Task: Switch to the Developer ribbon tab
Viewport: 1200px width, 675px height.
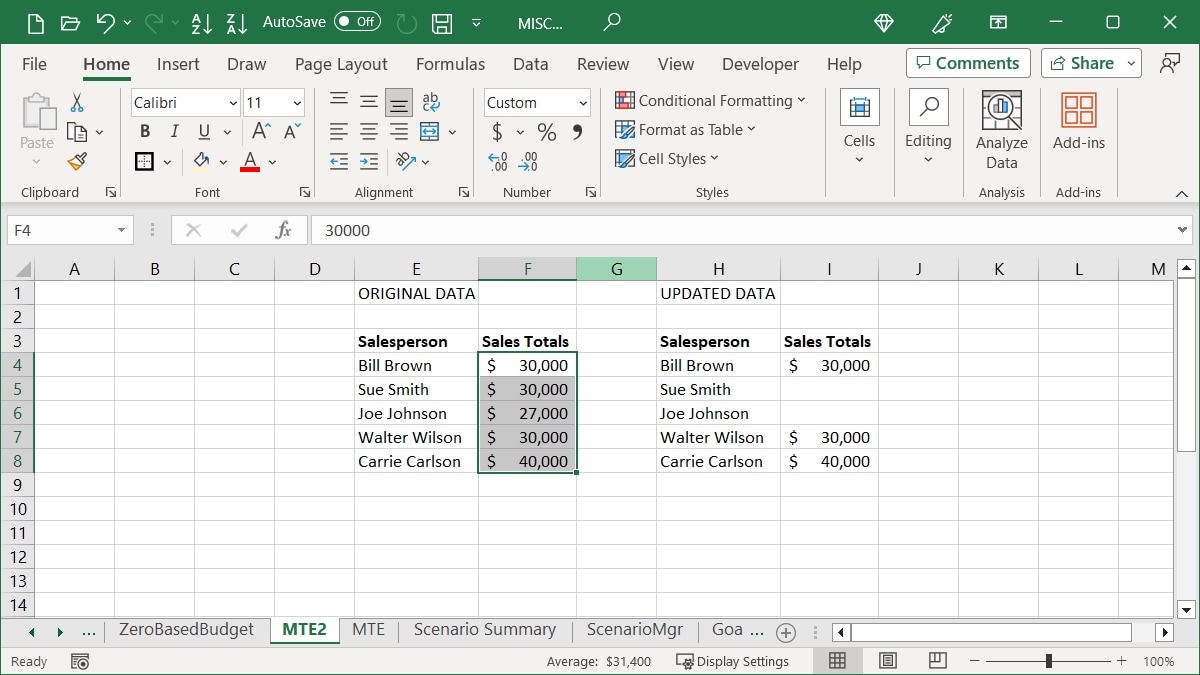Action: pyautogui.click(x=760, y=64)
